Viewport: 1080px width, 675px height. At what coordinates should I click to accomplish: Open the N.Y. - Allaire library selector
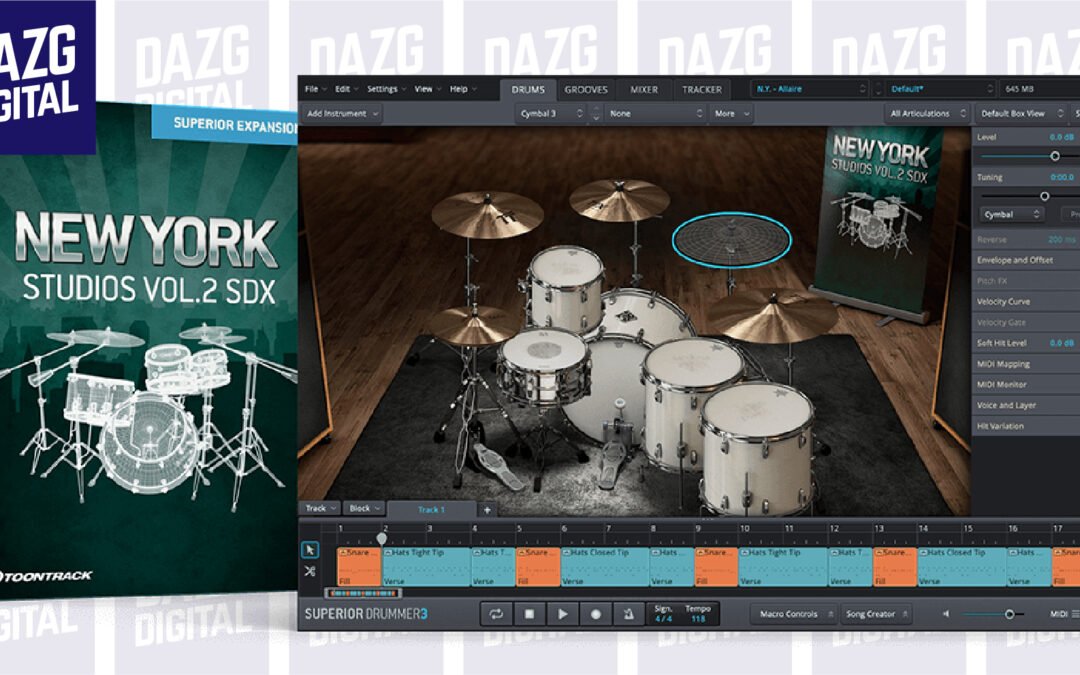click(x=810, y=89)
